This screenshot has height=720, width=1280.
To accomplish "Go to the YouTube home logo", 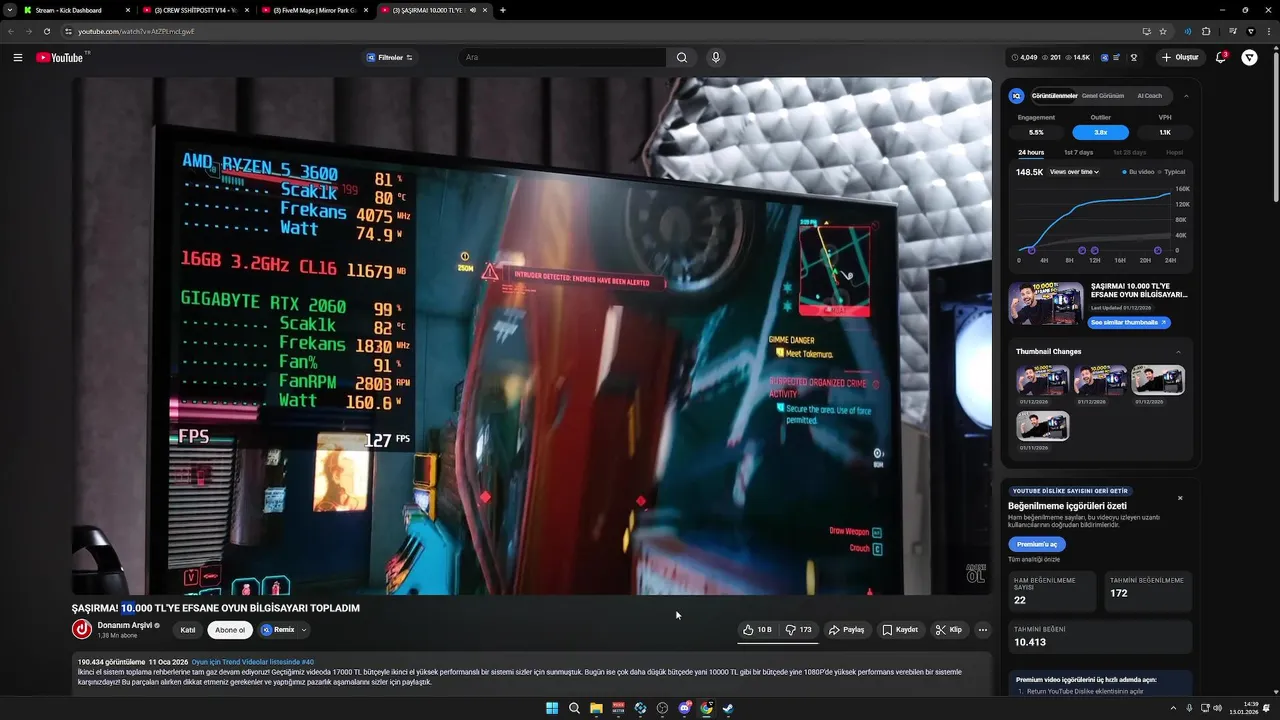I will (x=60, y=57).
